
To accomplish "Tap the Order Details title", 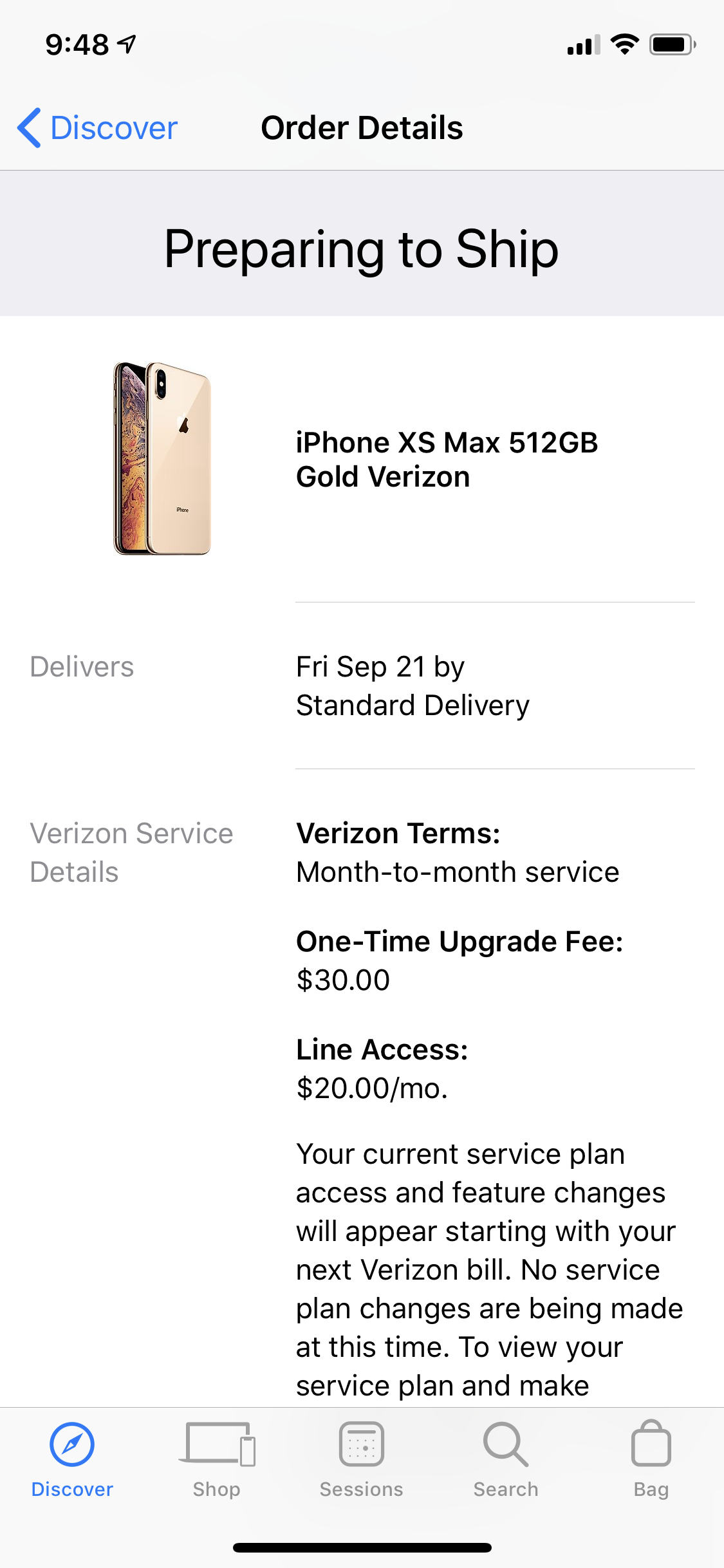I will coord(362,127).
